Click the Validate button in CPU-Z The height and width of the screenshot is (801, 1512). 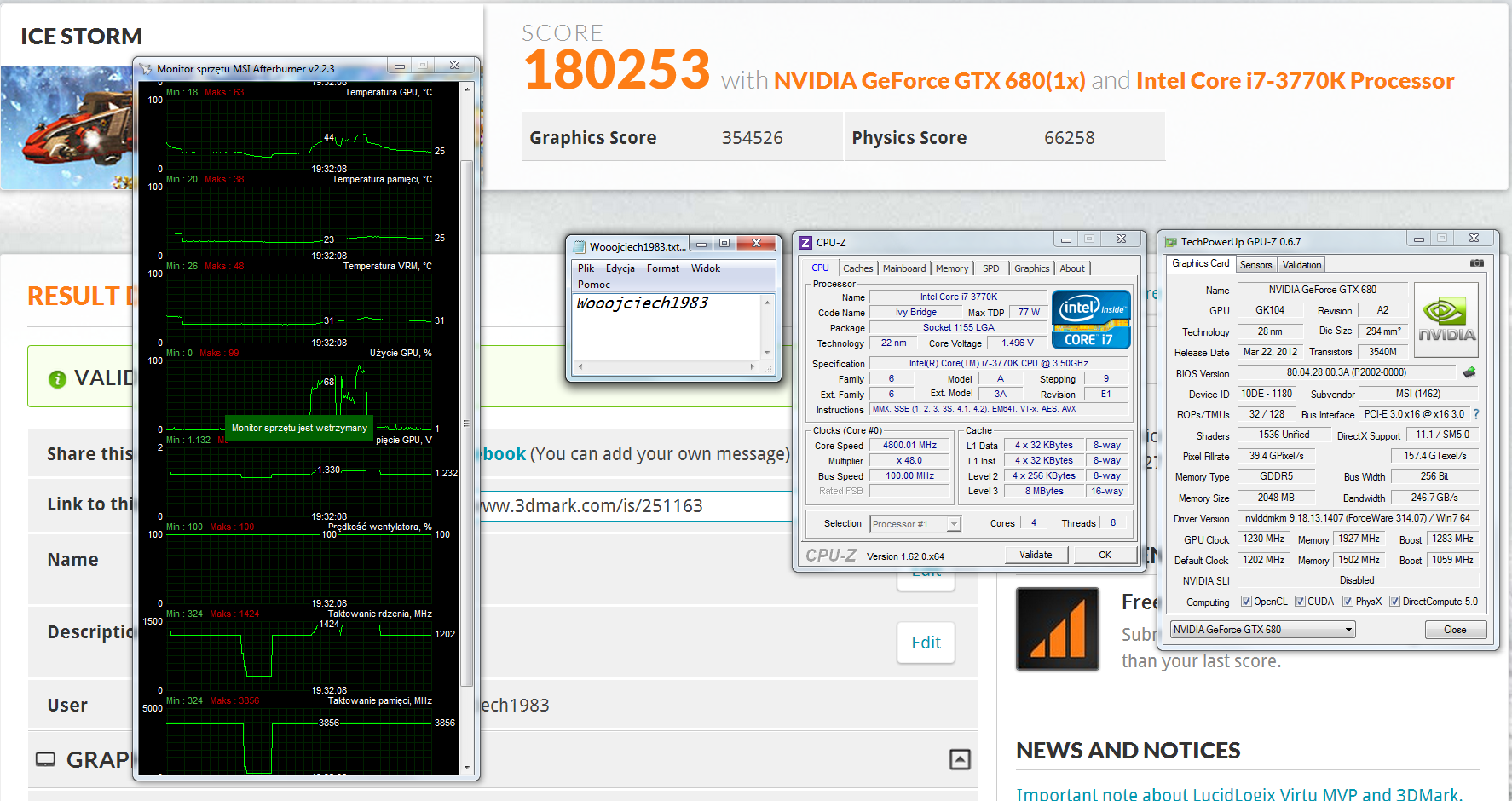1036,555
